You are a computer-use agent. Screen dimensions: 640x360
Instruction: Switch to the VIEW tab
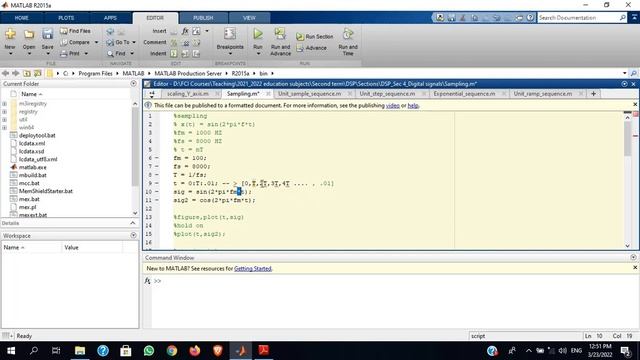click(249, 18)
